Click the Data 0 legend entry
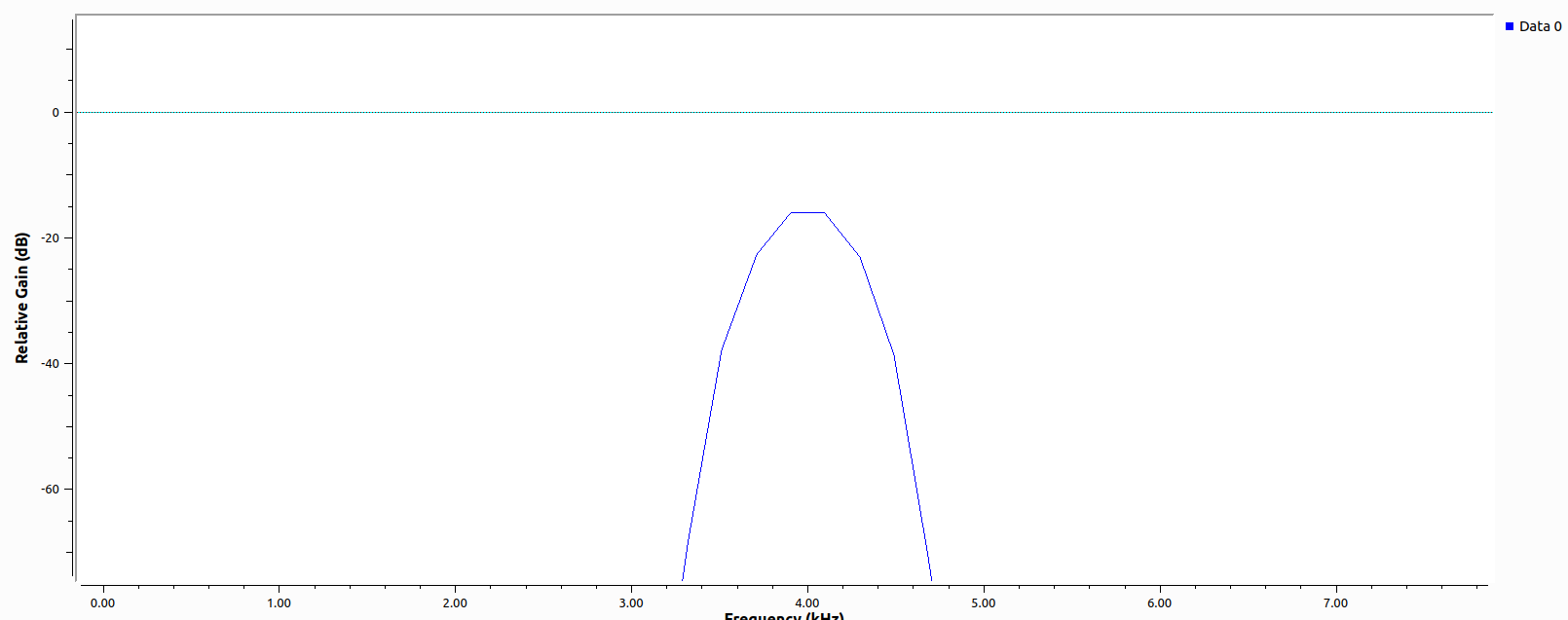This screenshot has width=1568, height=620. (1533, 26)
